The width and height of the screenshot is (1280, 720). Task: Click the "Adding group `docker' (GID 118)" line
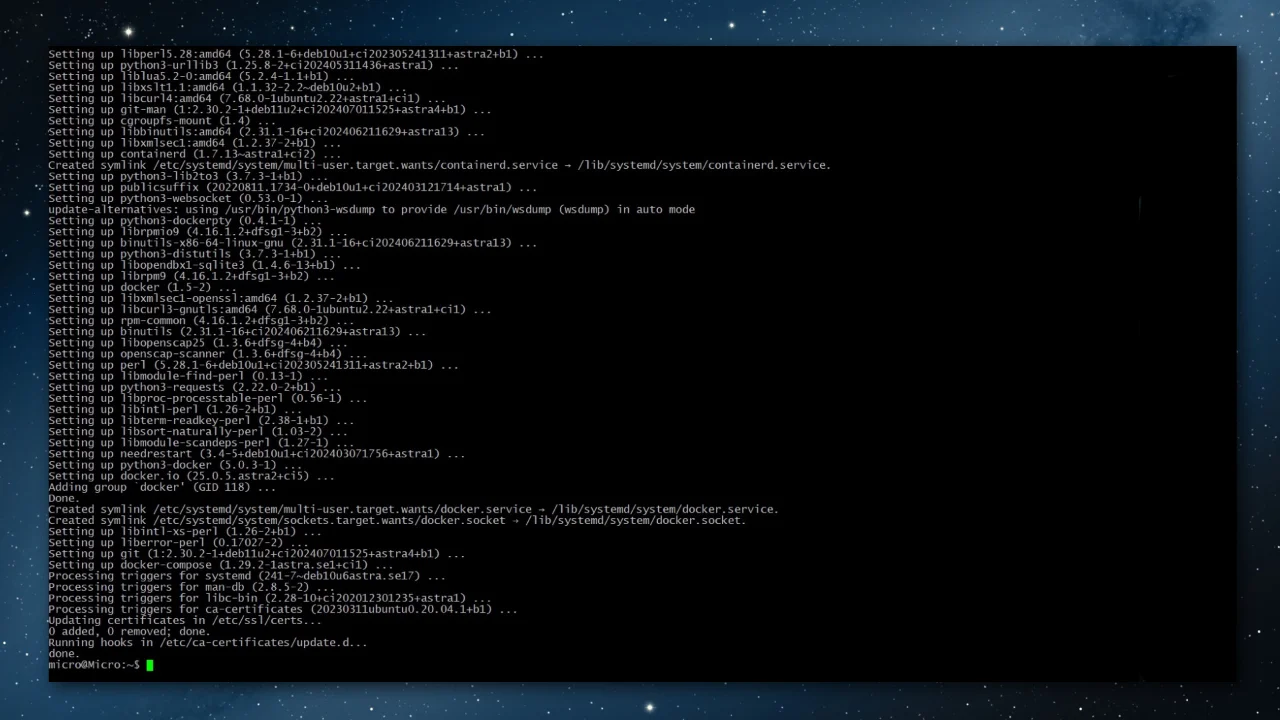point(162,487)
